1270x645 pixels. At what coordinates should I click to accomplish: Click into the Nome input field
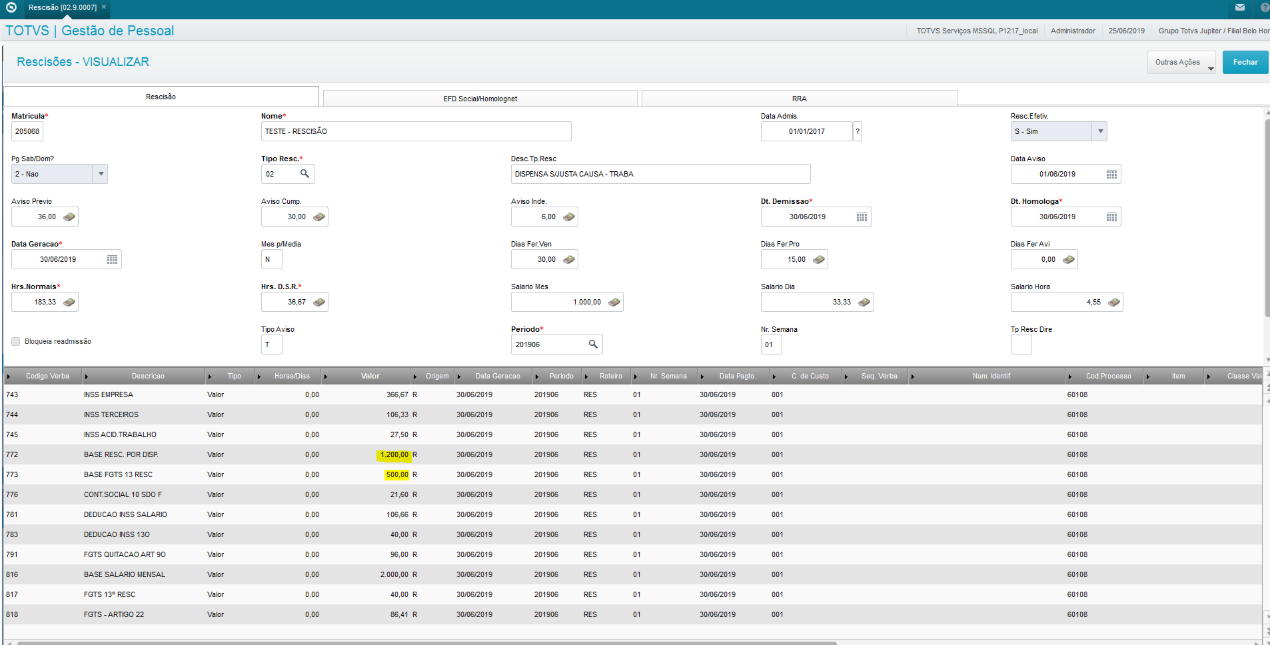point(416,131)
